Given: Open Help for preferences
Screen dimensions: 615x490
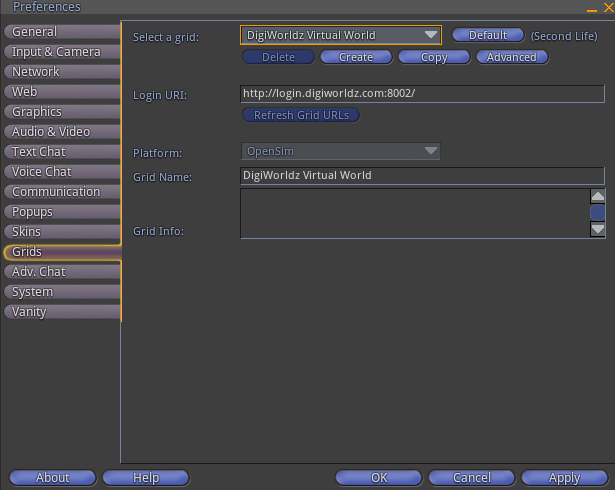Looking at the screenshot, I should pyautogui.click(x=146, y=478).
